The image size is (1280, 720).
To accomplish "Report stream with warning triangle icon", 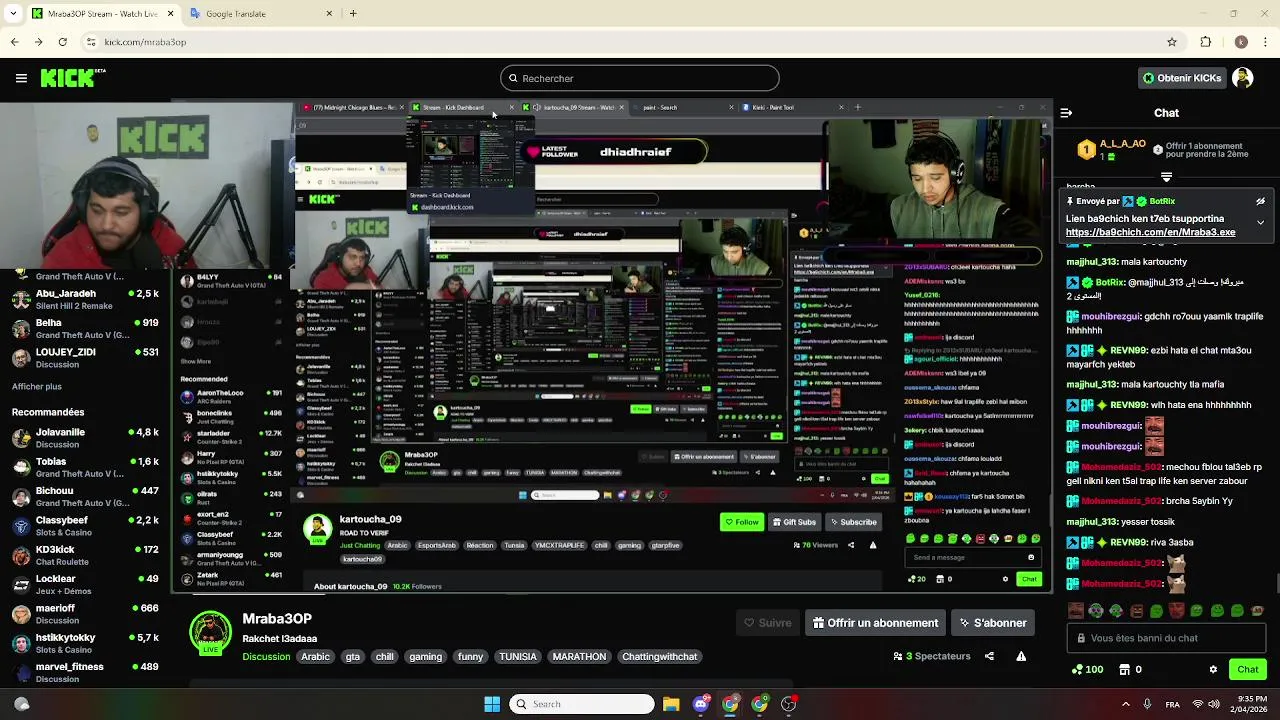I will [x=1021, y=656].
